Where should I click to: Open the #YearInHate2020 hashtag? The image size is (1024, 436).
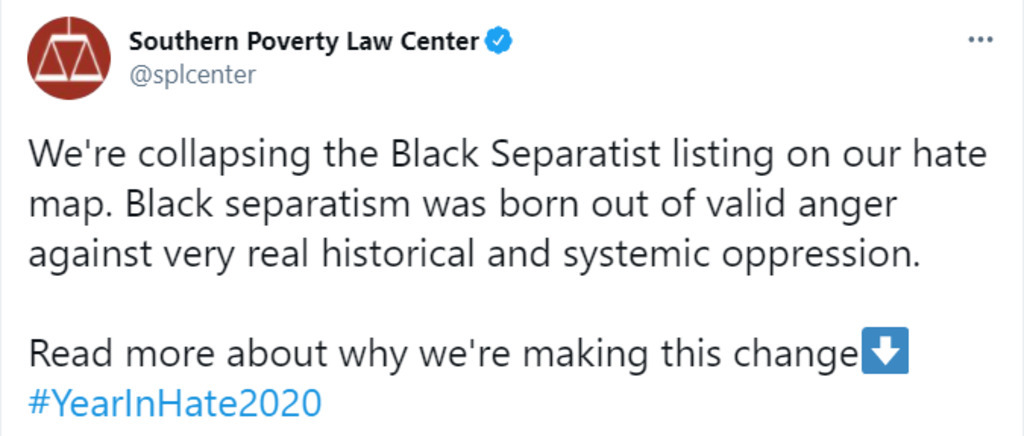(x=175, y=404)
